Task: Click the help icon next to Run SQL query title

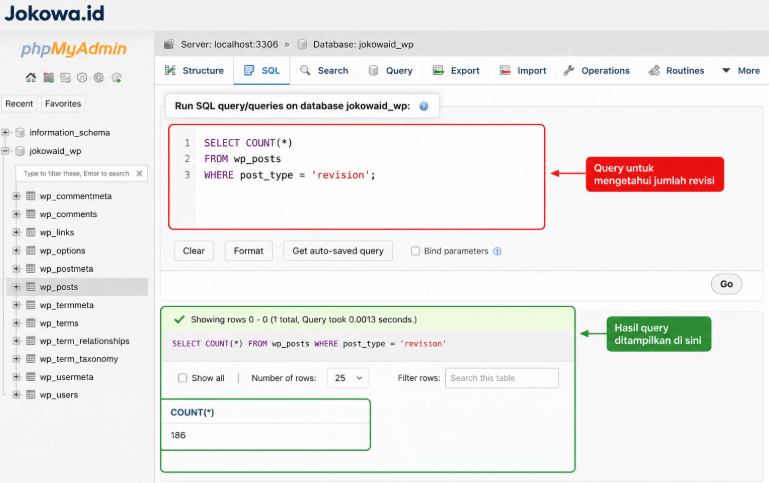Action: click(424, 106)
